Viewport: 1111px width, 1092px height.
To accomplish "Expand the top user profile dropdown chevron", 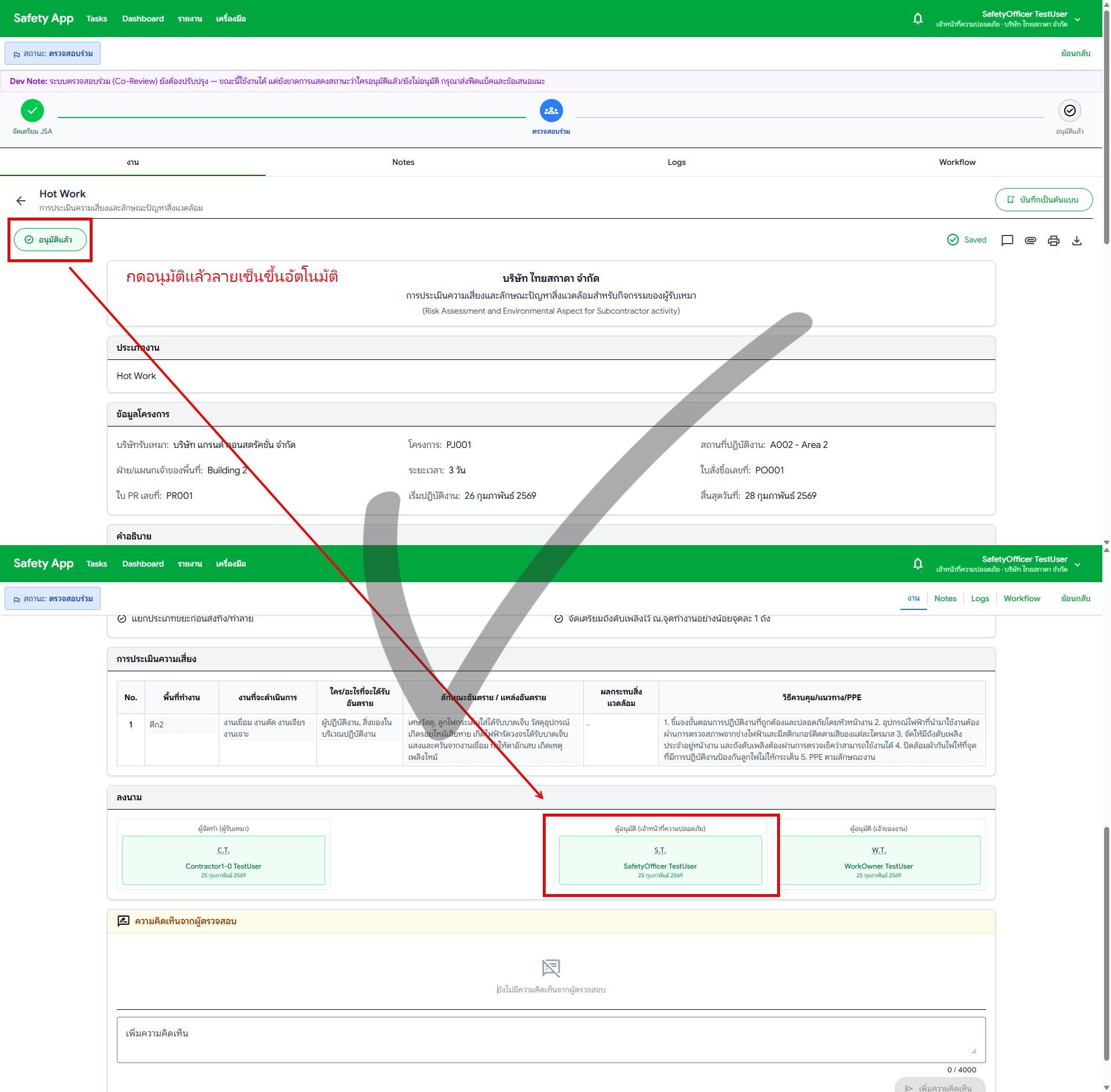I will point(1077,19).
